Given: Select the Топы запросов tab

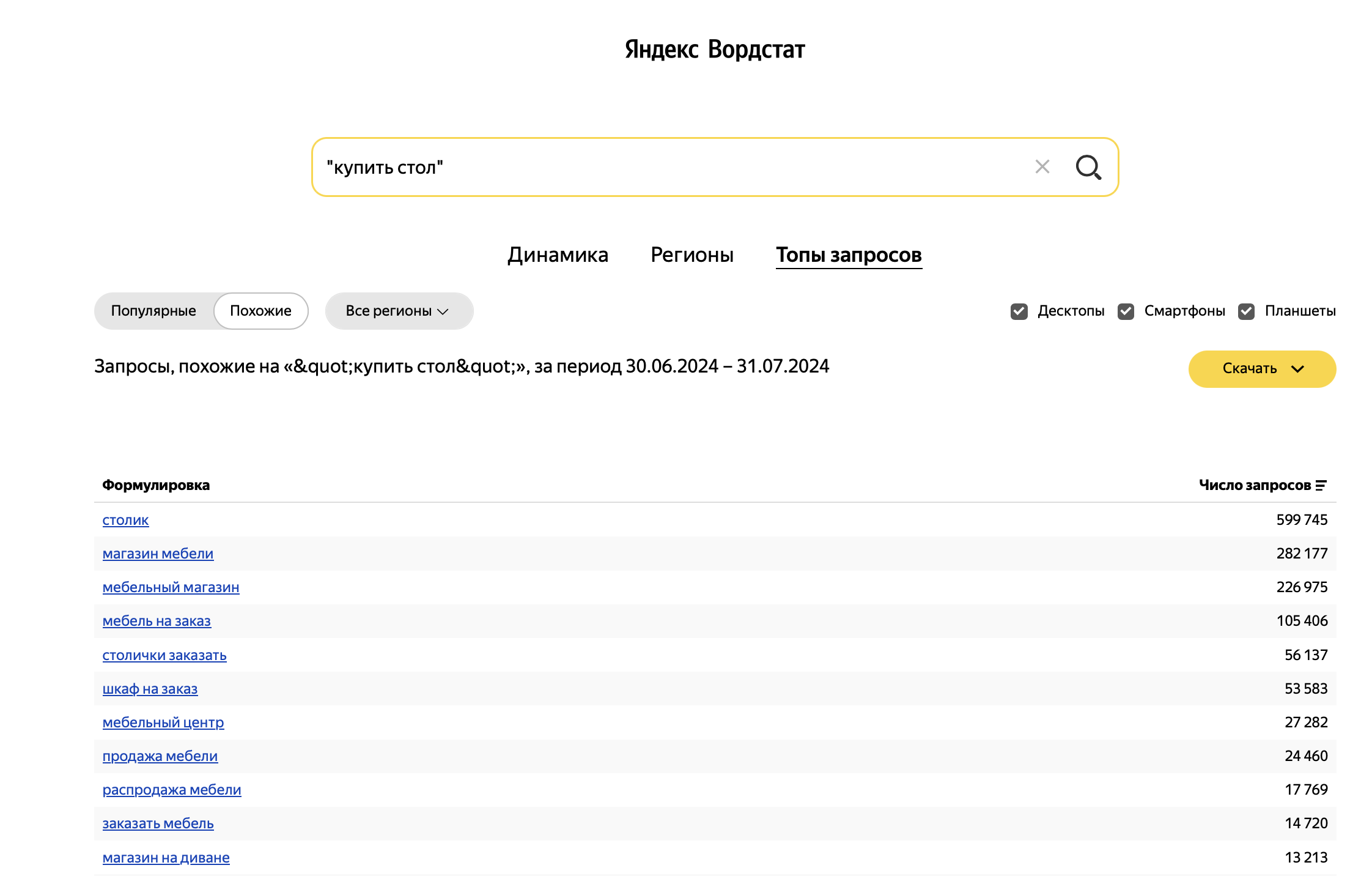Looking at the screenshot, I should 849,254.
